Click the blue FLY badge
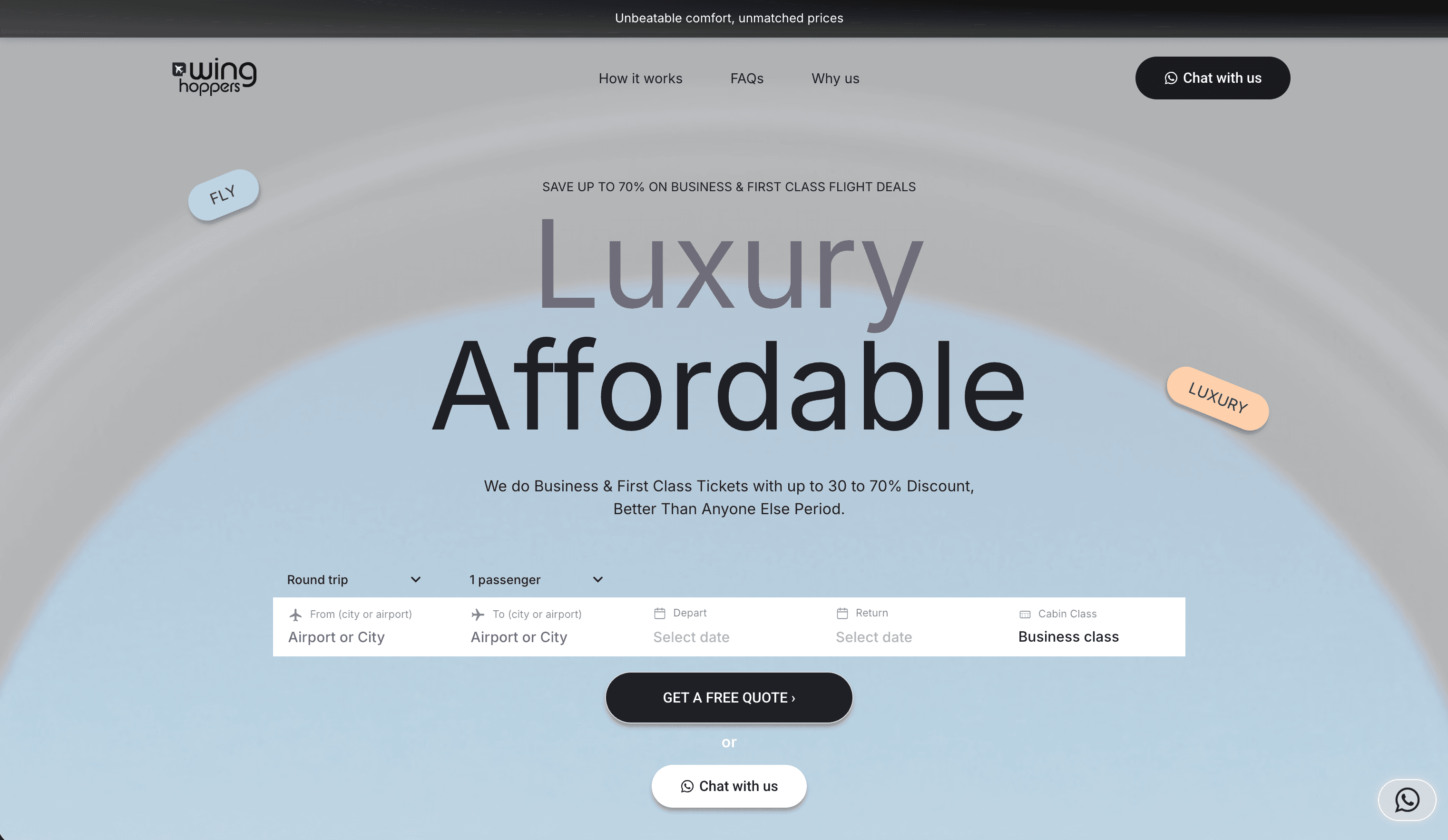 [224, 195]
